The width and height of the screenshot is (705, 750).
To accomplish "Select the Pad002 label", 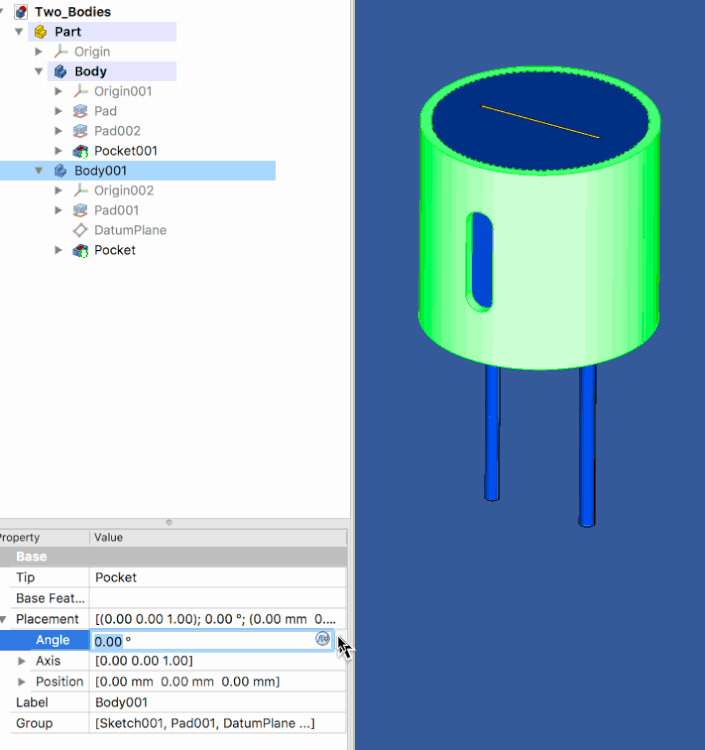I will 117,131.
